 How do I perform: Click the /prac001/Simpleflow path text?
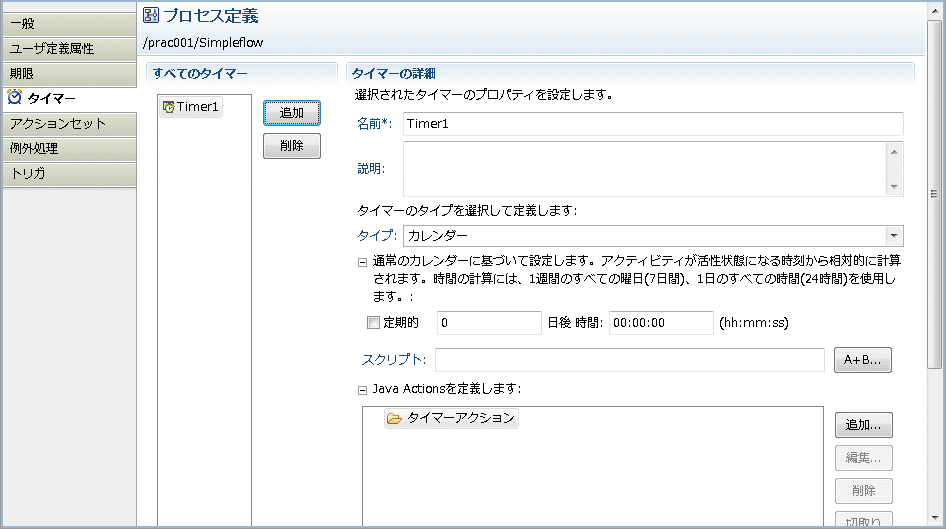coord(203,43)
